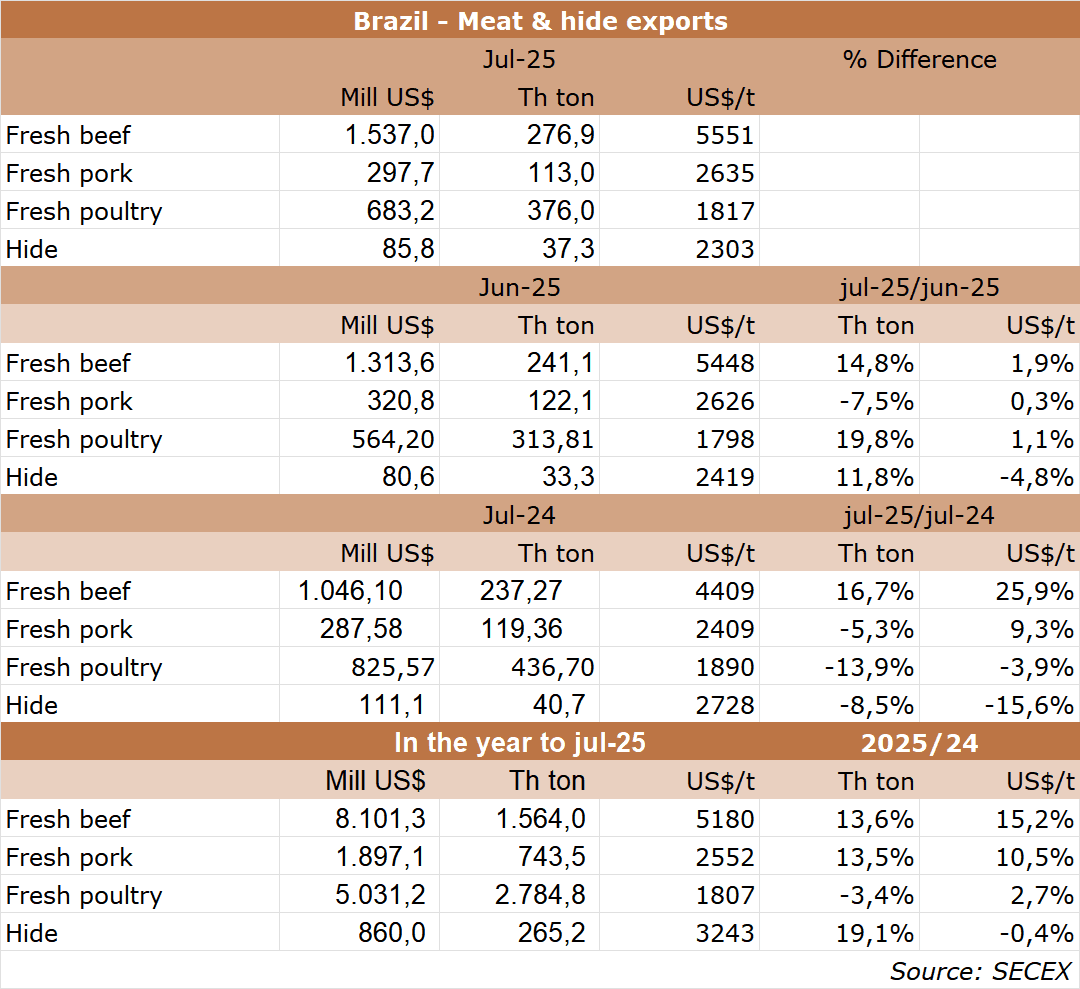The height and width of the screenshot is (989, 1080).
Task: Select the -7,5% pork change cell
Action: point(878,401)
